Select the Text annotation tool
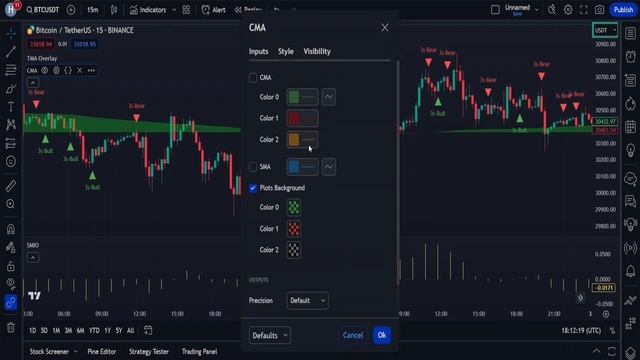 (x=11, y=107)
